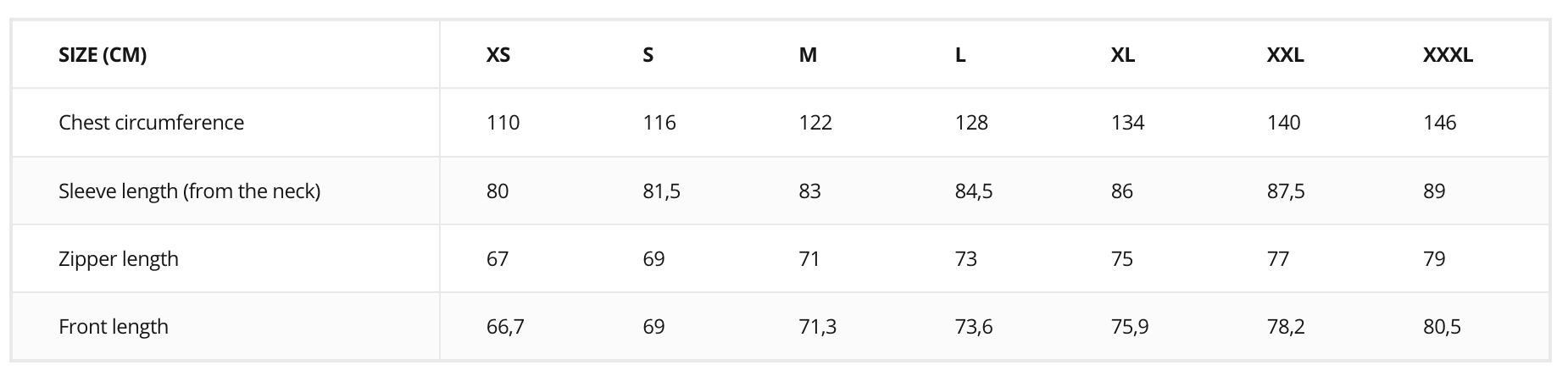Click sleeve length value 87,5 for XXL
Image resolution: width=1568 pixels, height=376 pixels.
[x=1286, y=191]
